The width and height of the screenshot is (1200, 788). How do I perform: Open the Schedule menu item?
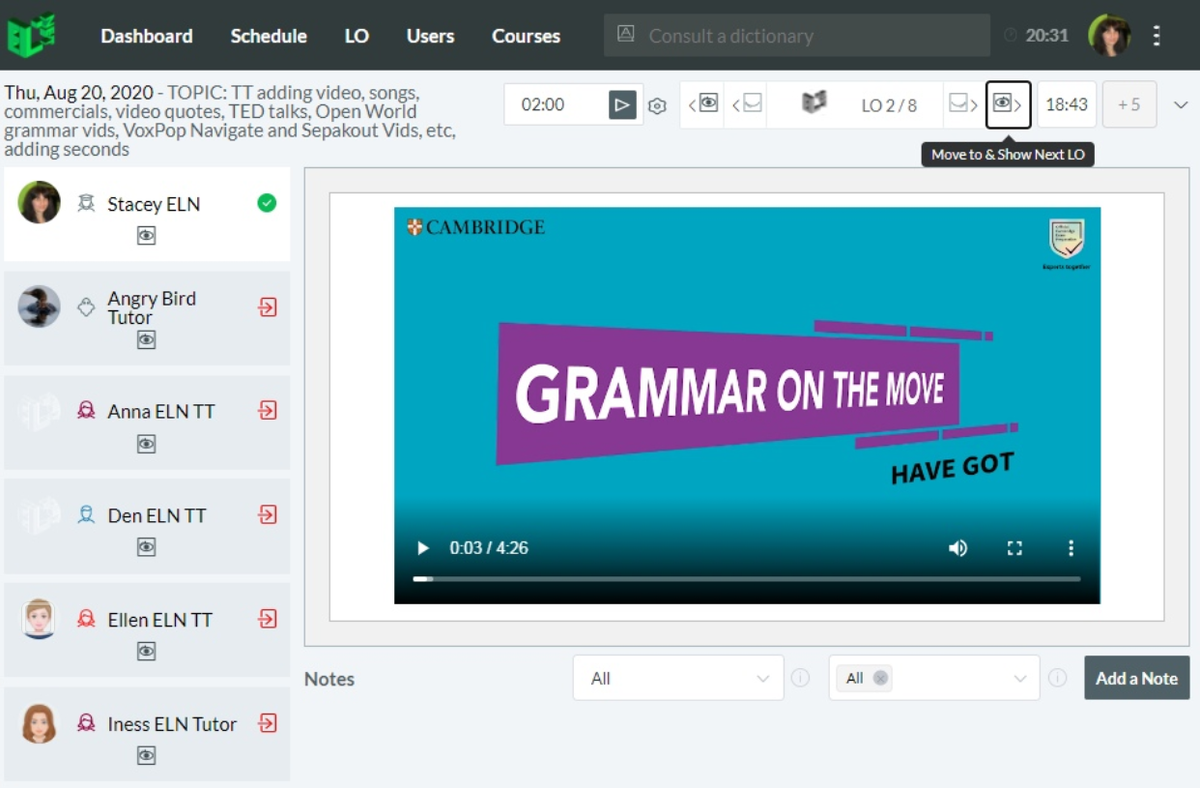[x=268, y=36]
